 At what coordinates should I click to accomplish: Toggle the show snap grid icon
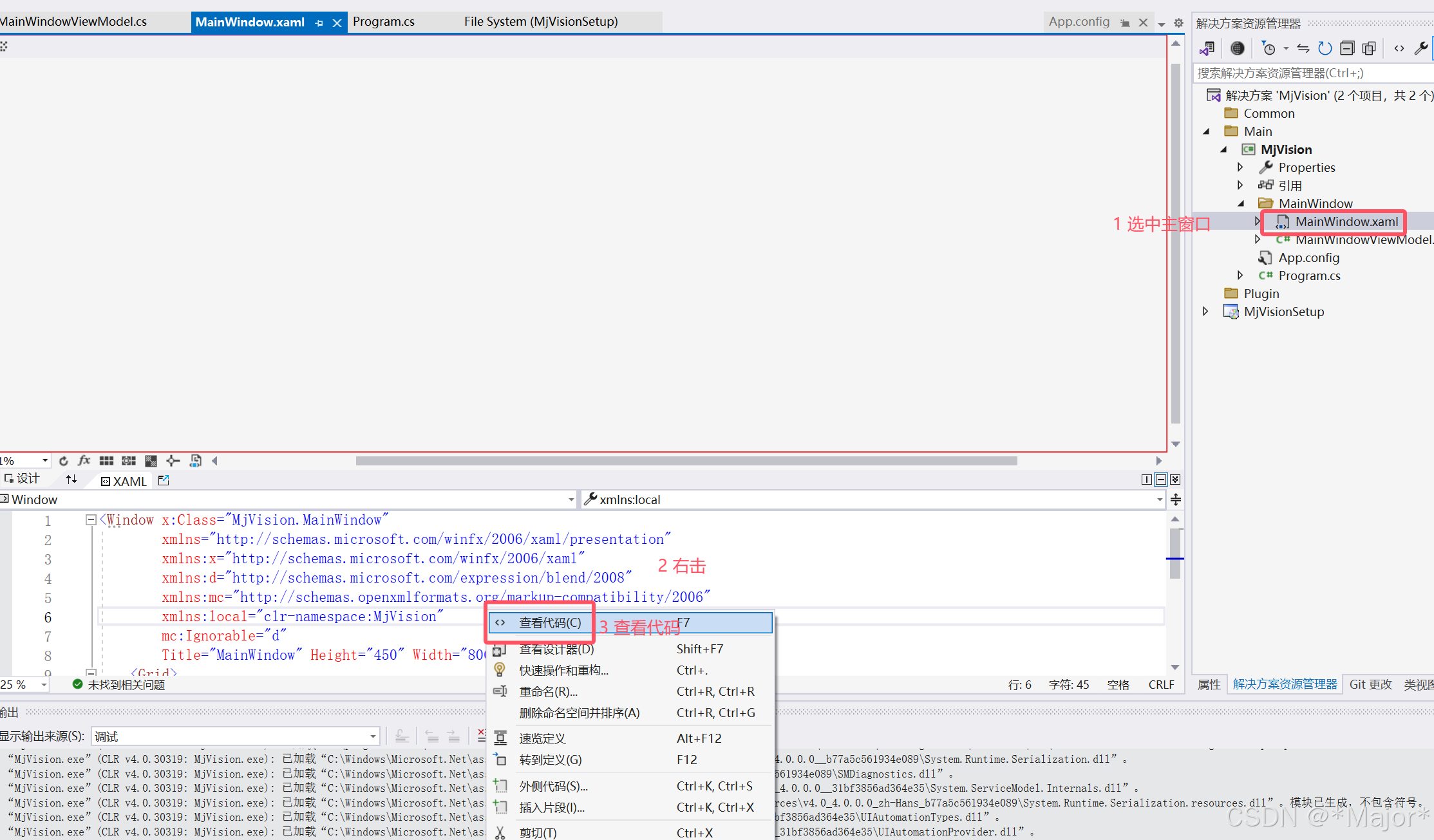(107, 460)
